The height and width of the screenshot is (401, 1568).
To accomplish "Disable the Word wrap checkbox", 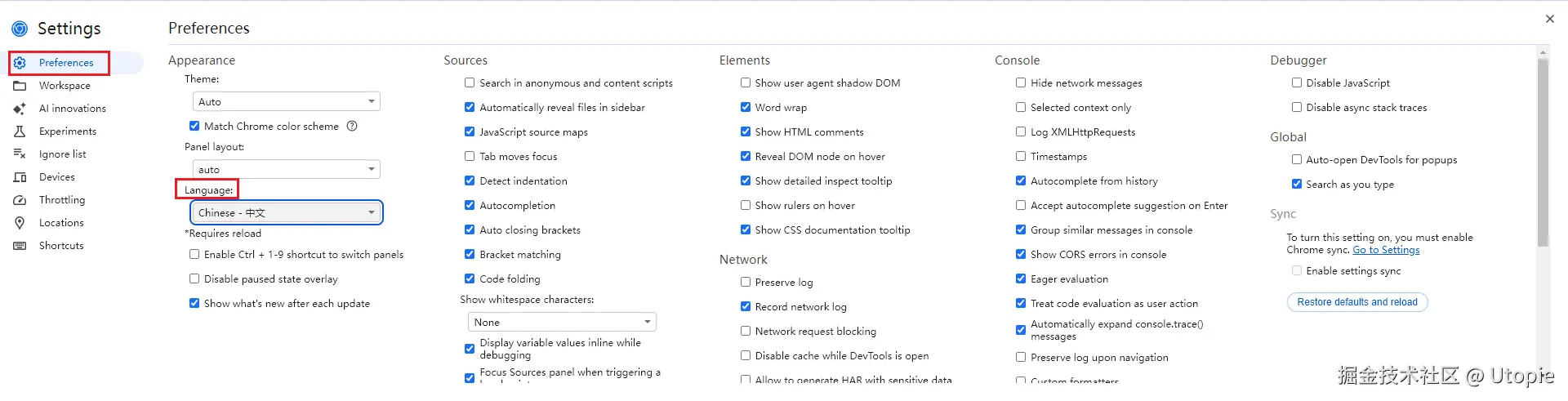I will pyautogui.click(x=746, y=108).
